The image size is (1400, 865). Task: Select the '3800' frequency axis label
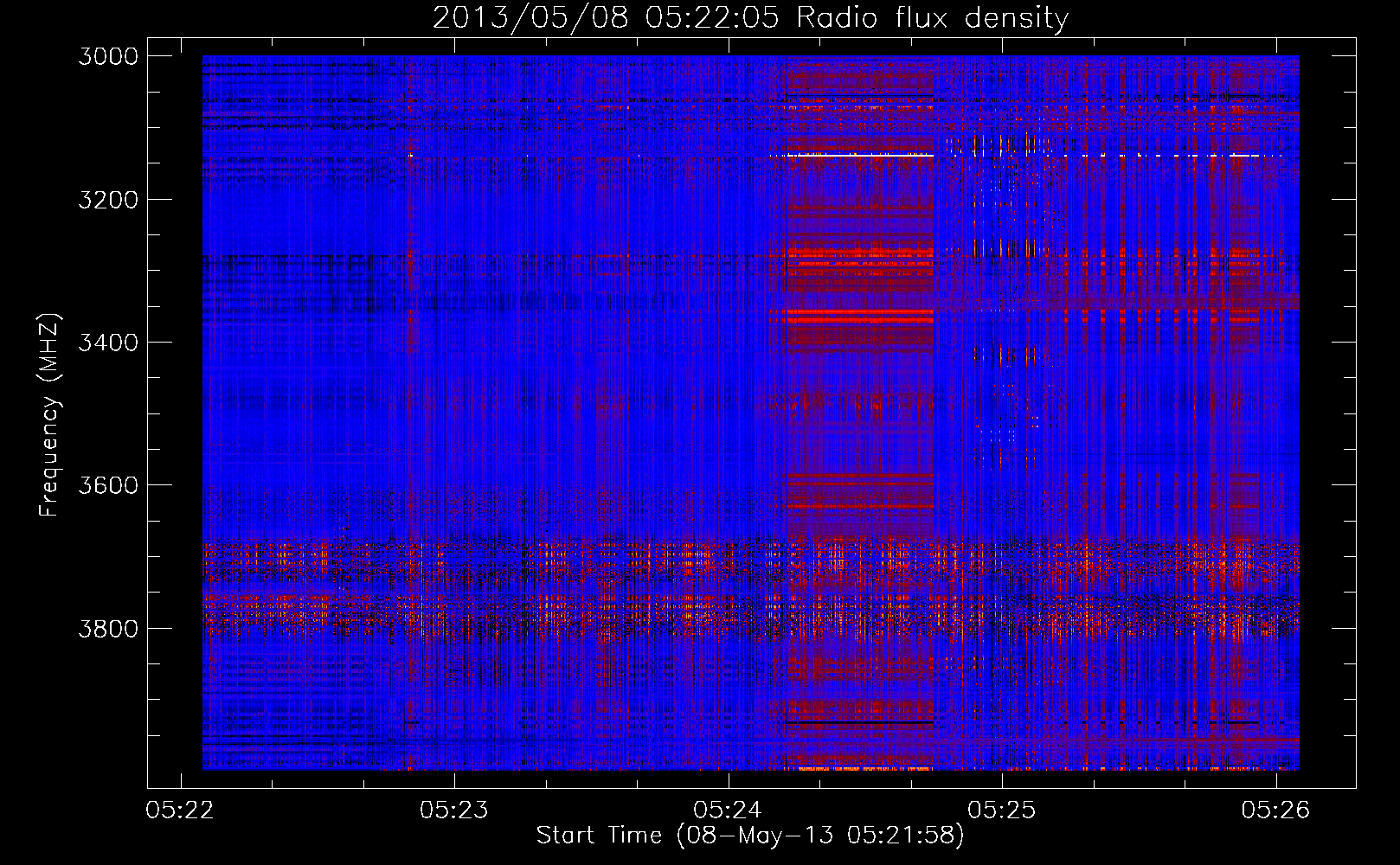tap(108, 628)
